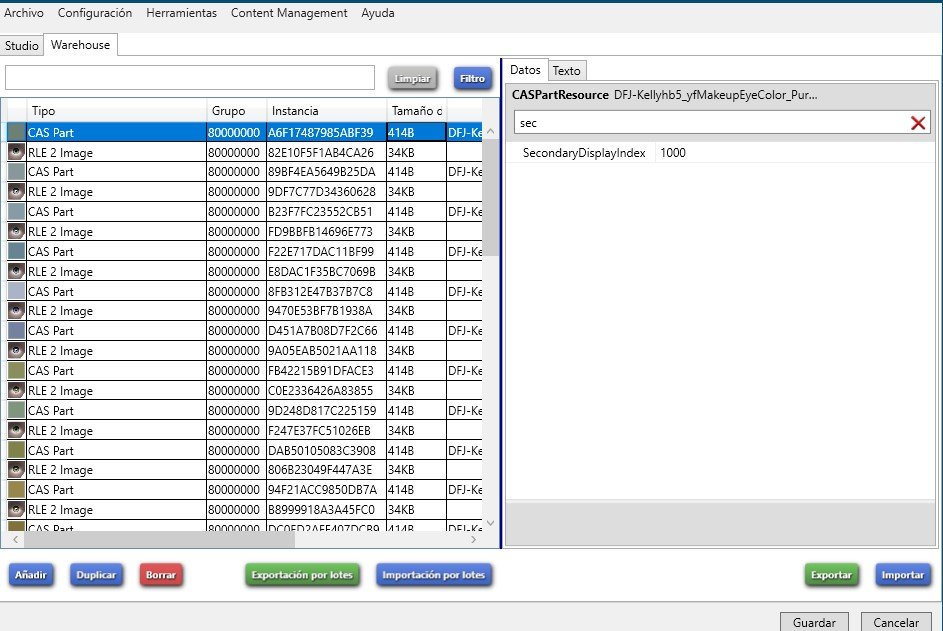Select eye icon for row E8DAC1F35BC7069B
The image size is (943, 631).
pyautogui.click(x=16, y=272)
